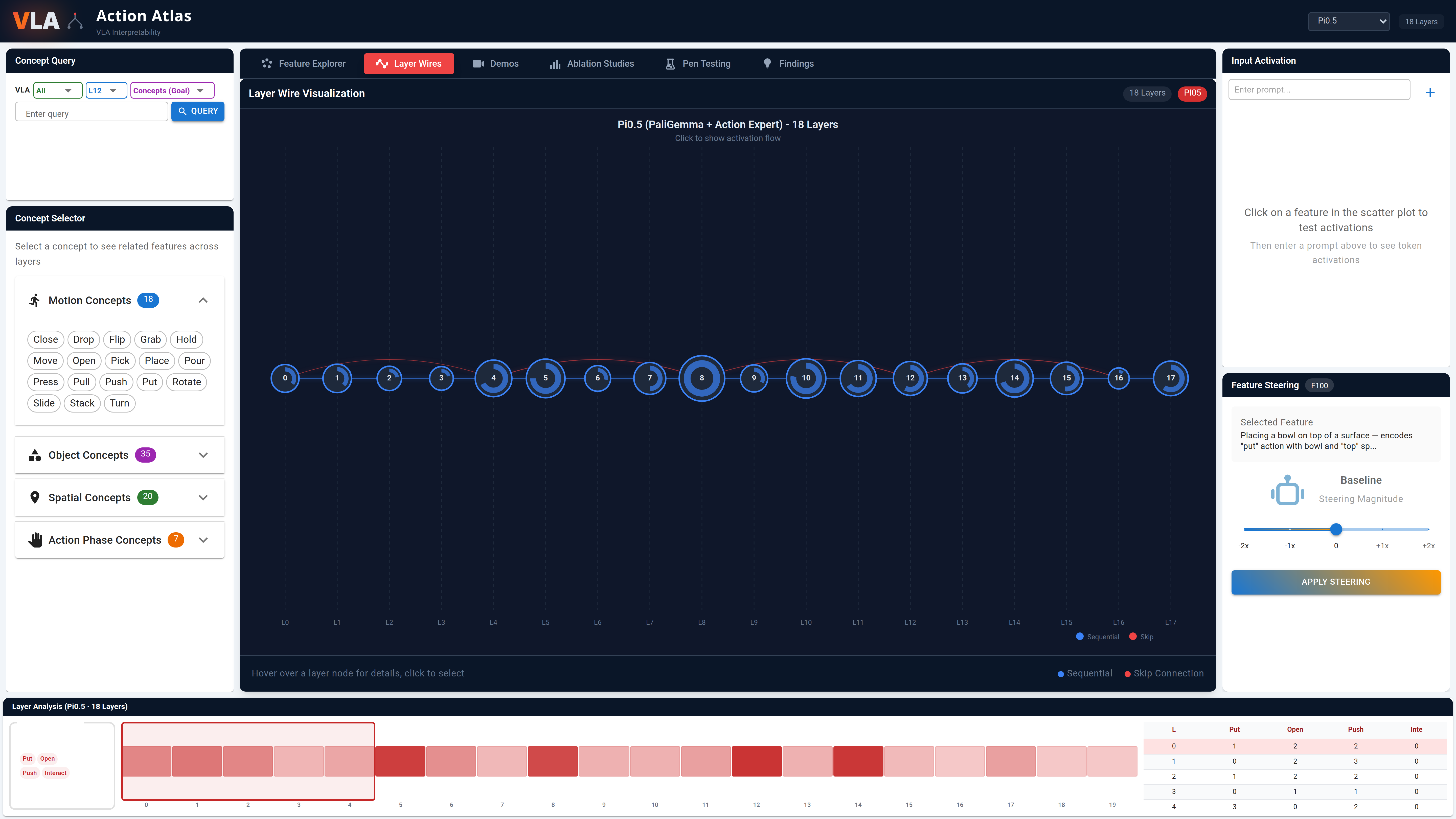Screen dimensions: 1456x819
Task: Switch to the Layer Wires tab
Action: [409, 63]
